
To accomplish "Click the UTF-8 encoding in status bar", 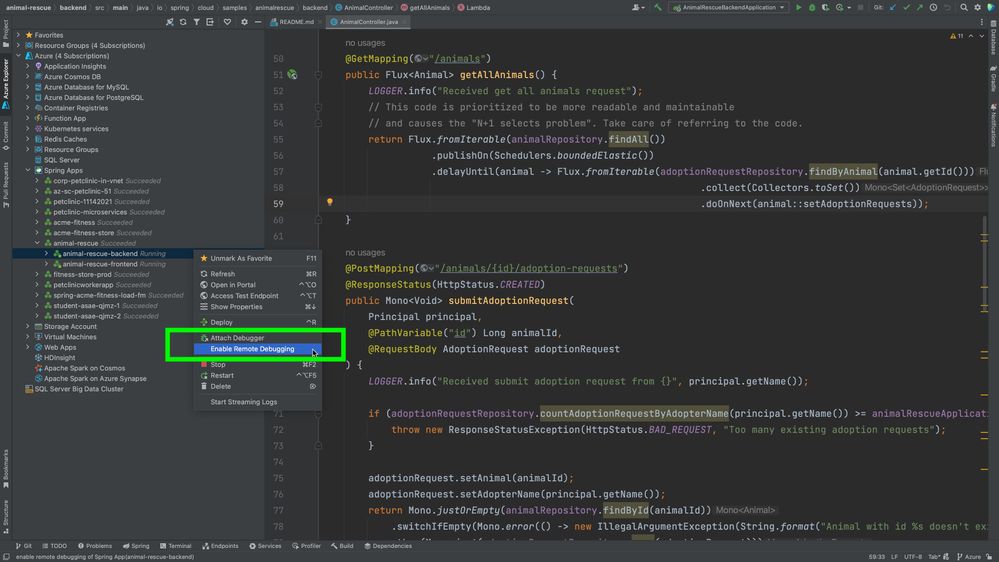I will click(913, 557).
